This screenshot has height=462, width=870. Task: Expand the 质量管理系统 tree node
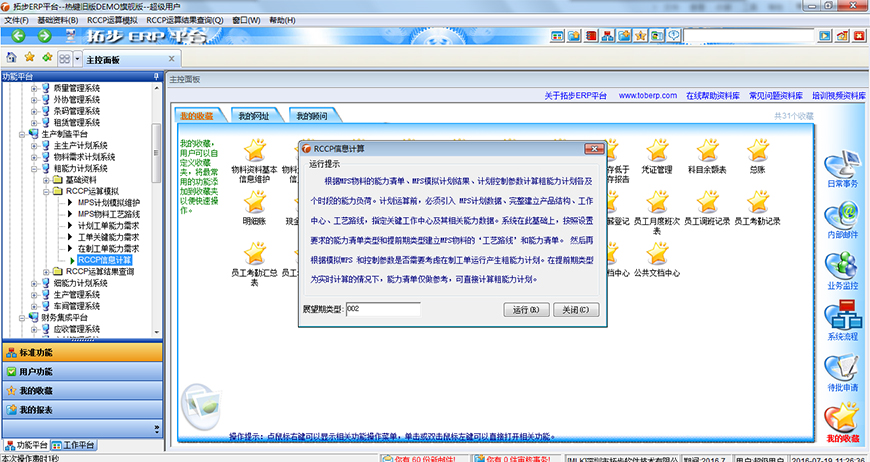33,88
